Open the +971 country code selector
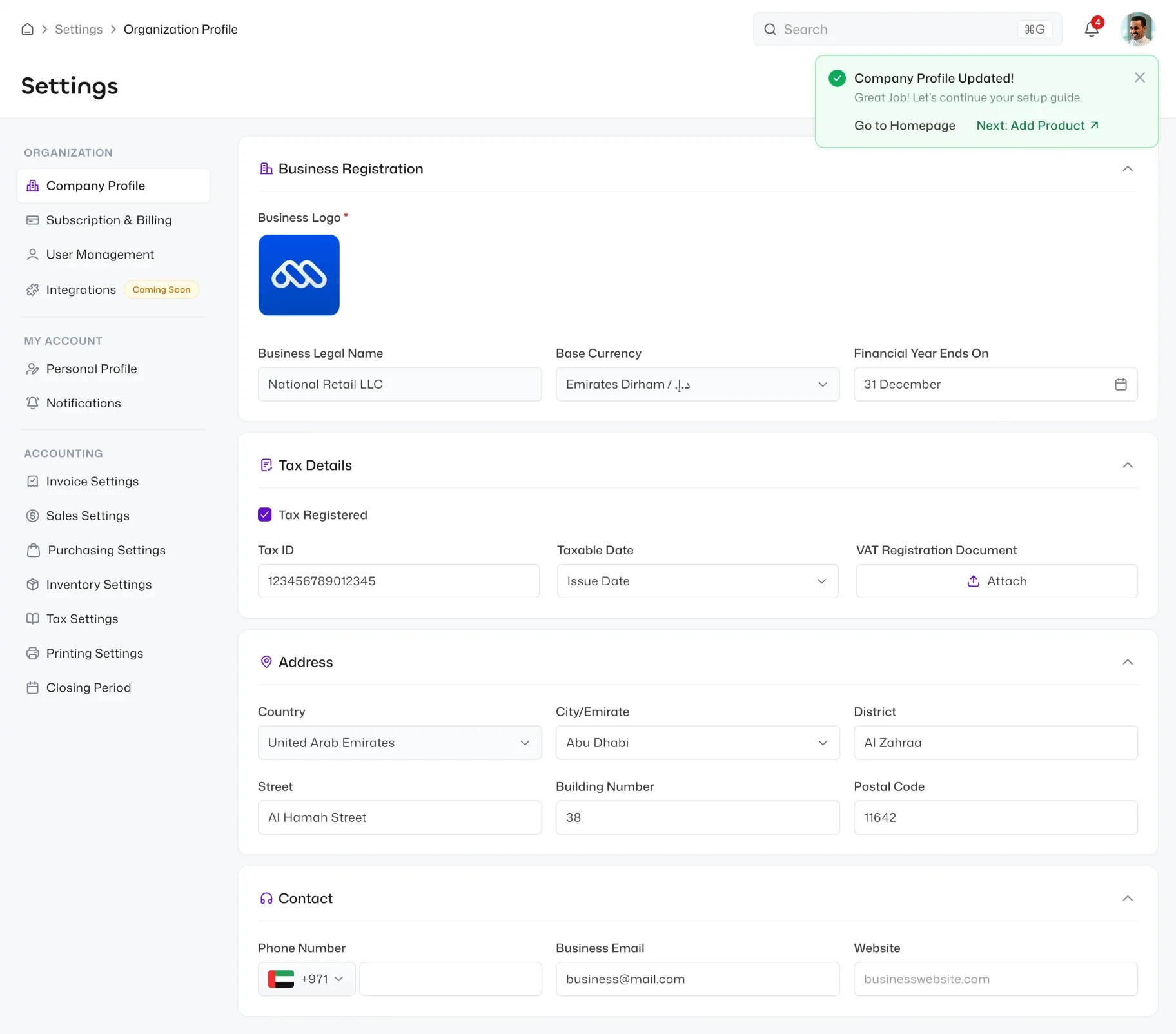This screenshot has height=1034, width=1176. point(307,979)
